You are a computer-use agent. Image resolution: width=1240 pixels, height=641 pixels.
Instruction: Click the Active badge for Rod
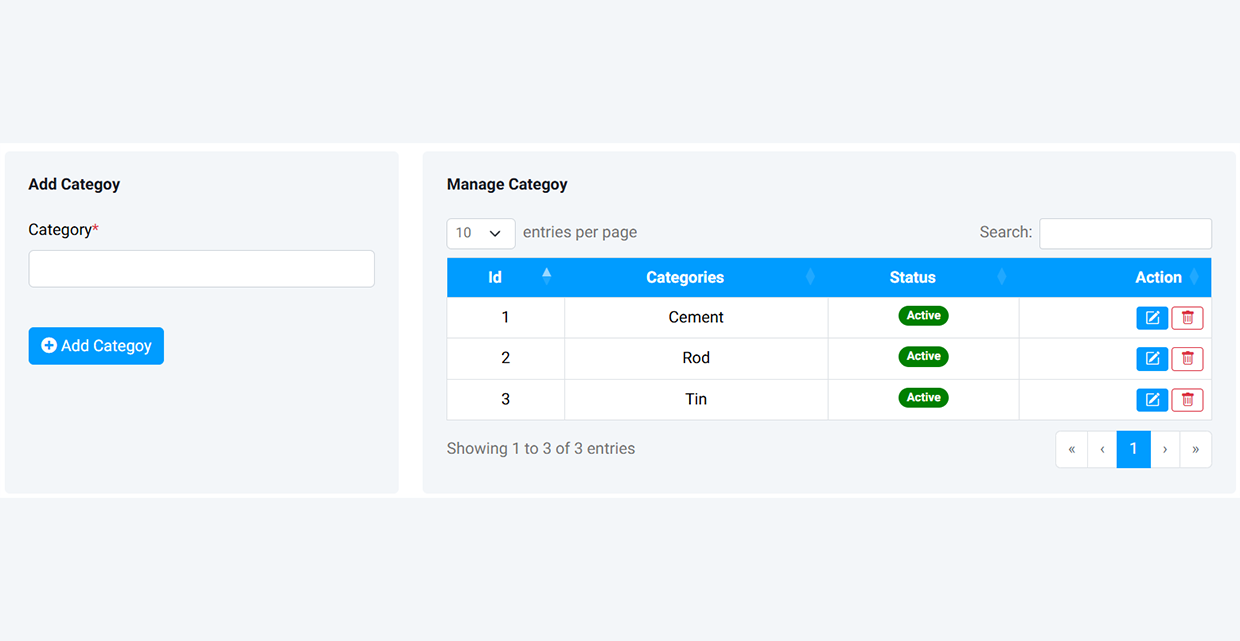pos(923,356)
